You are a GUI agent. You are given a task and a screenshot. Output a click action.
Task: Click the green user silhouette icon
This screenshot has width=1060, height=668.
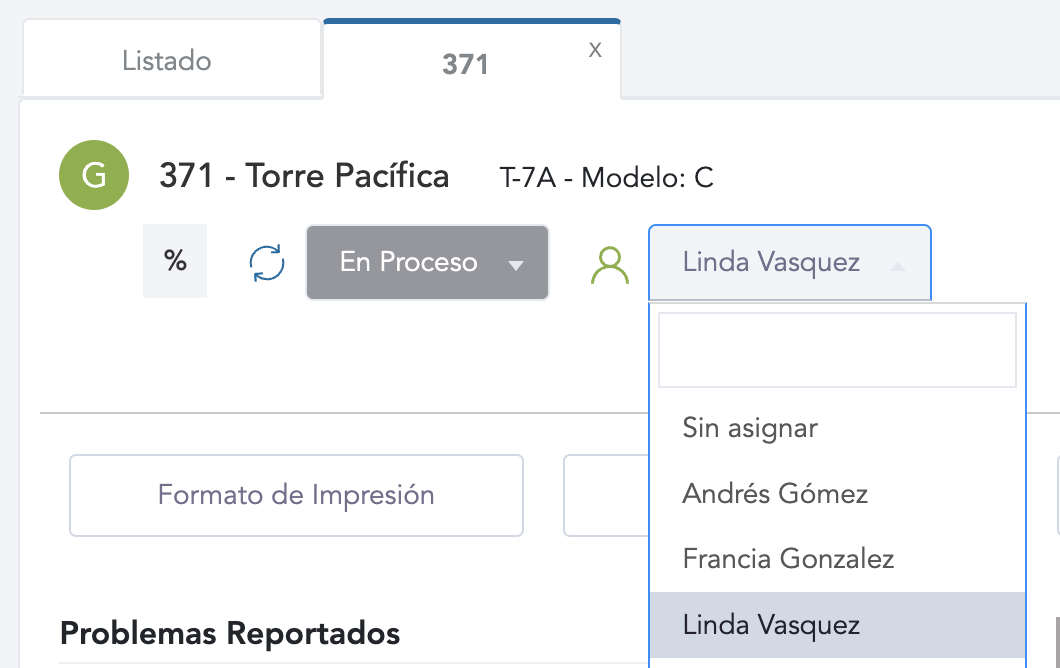[610, 265]
